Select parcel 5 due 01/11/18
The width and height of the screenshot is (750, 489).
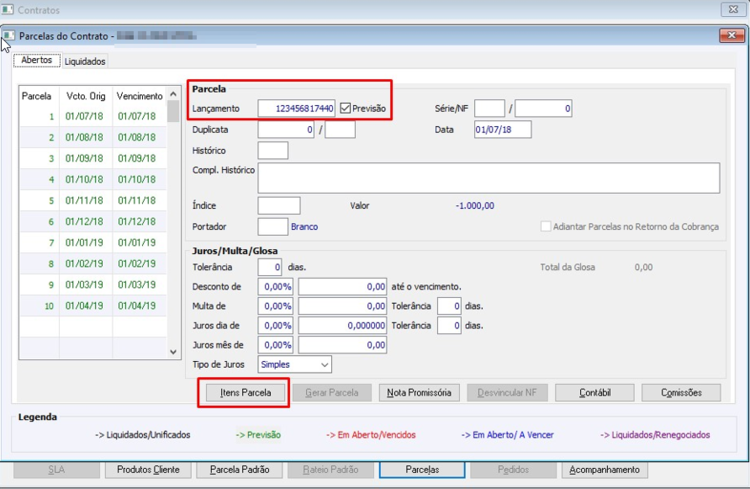click(x=93, y=200)
